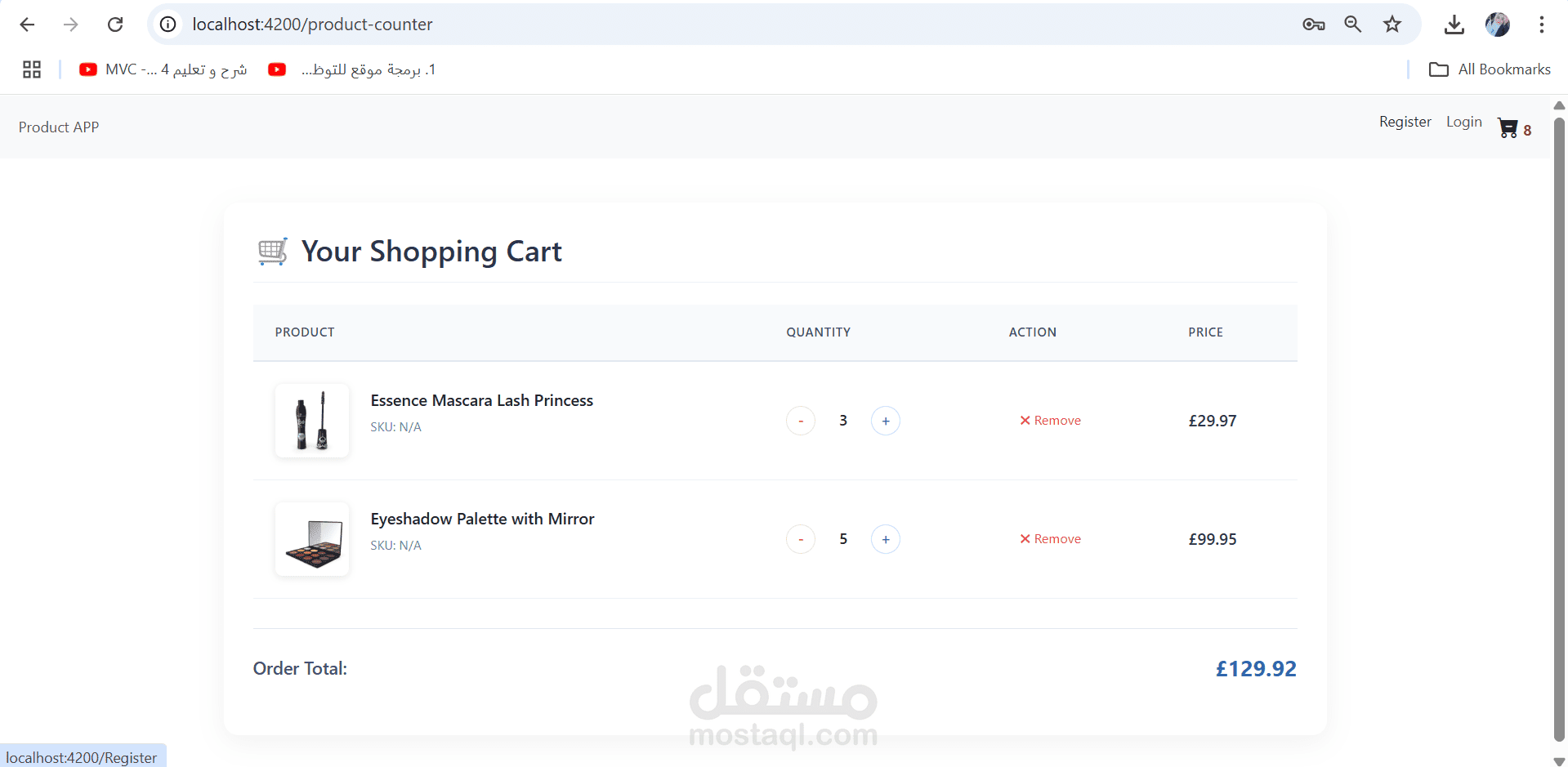Open the Login page

(1464, 122)
